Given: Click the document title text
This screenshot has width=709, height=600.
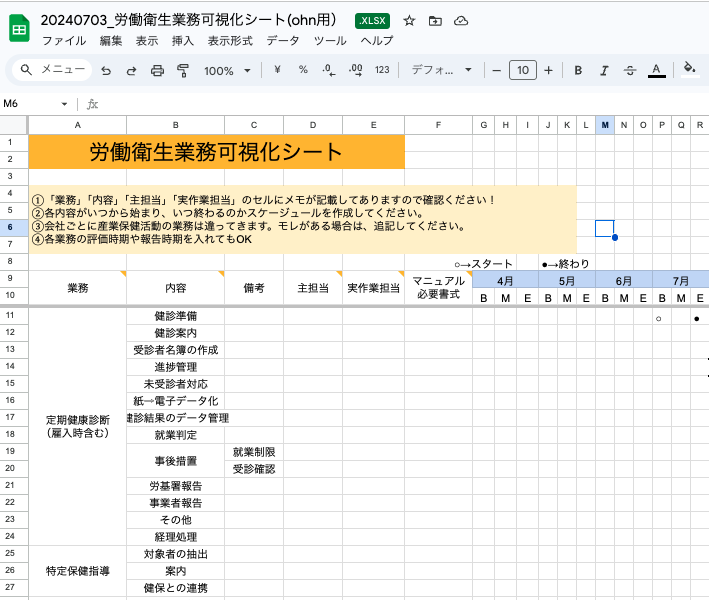Looking at the screenshot, I should (x=188, y=20).
